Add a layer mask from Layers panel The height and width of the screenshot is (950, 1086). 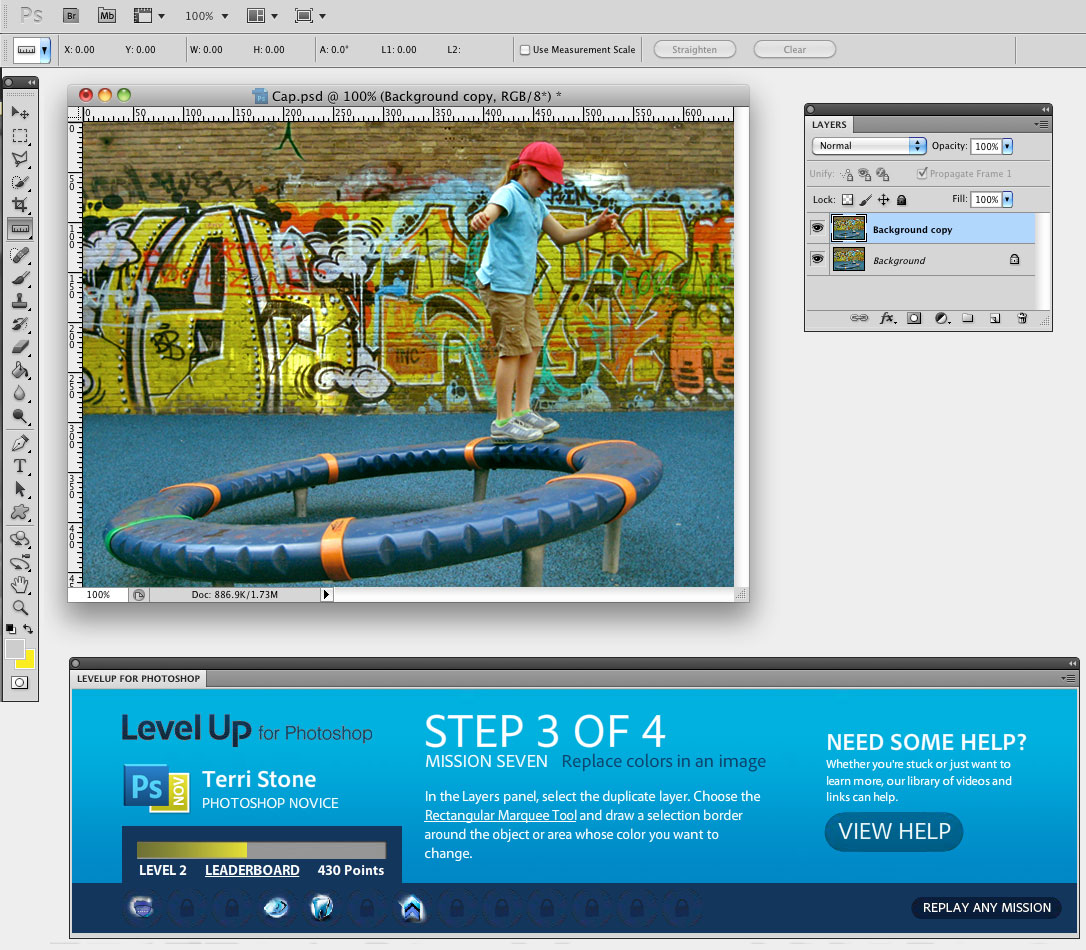tap(914, 318)
